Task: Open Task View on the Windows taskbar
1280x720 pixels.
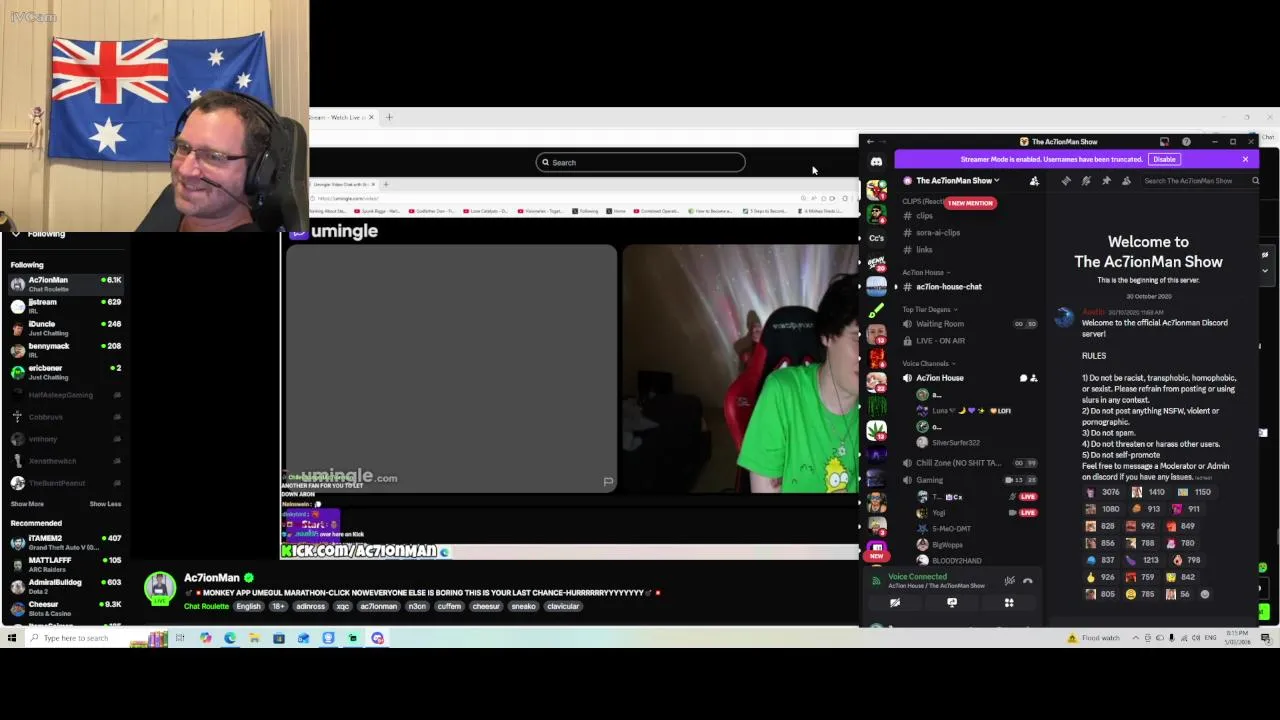Action: pyautogui.click(x=180, y=638)
